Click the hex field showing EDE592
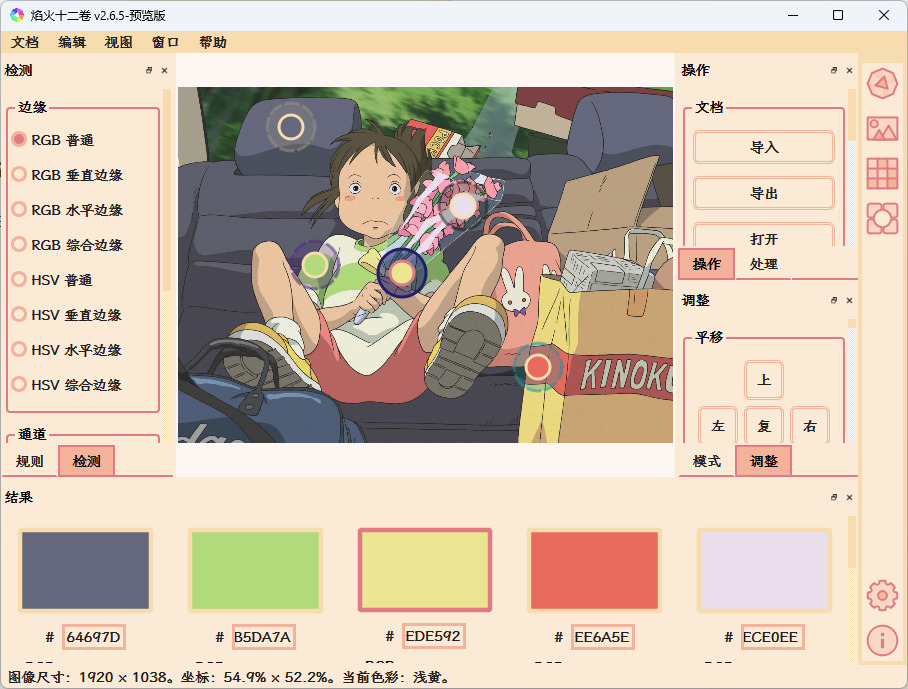The image size is (908, 689). (433, 636)
